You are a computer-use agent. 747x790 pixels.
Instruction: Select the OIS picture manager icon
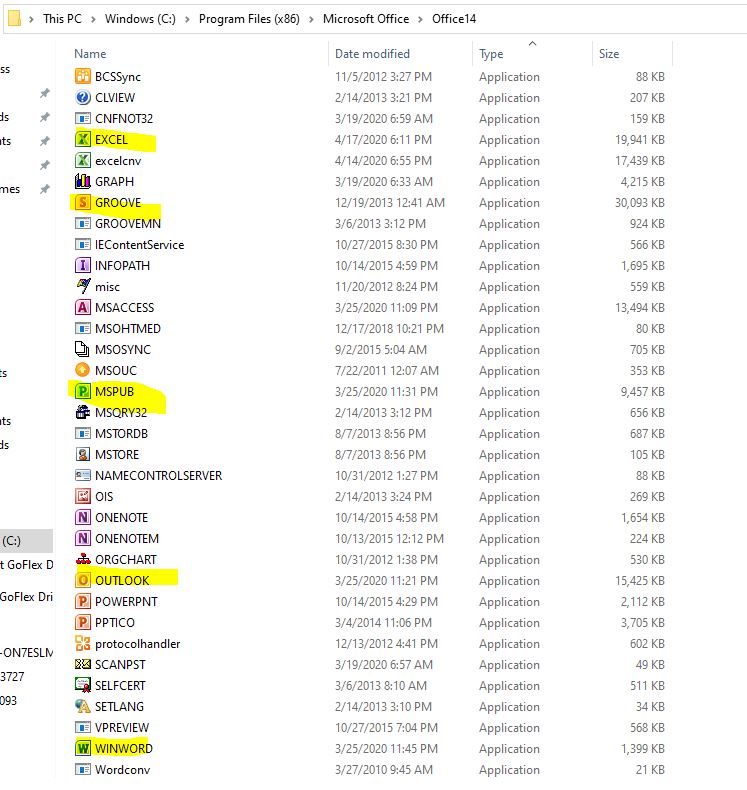pos(83,496)
